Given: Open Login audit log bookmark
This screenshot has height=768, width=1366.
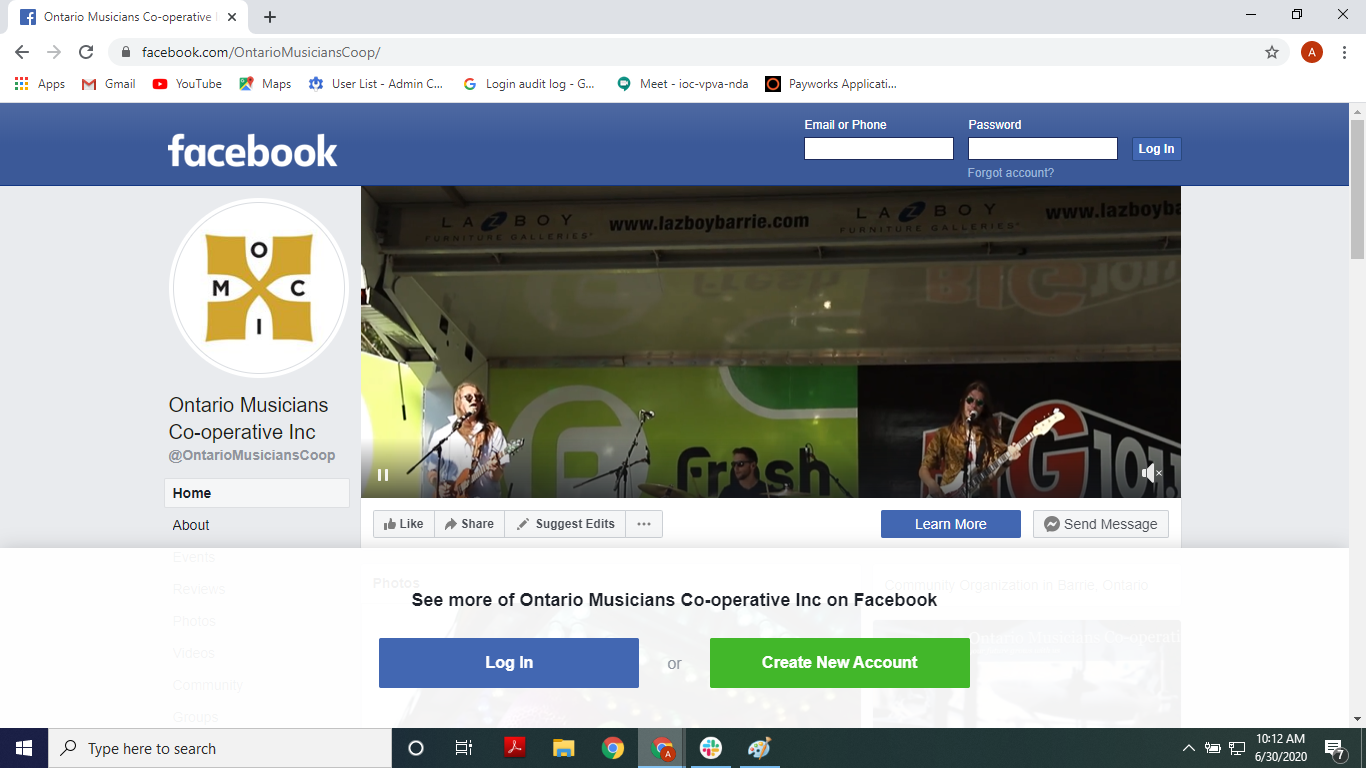Looking at the screenshot, I should pyautogui.click(x=529, y=84).
